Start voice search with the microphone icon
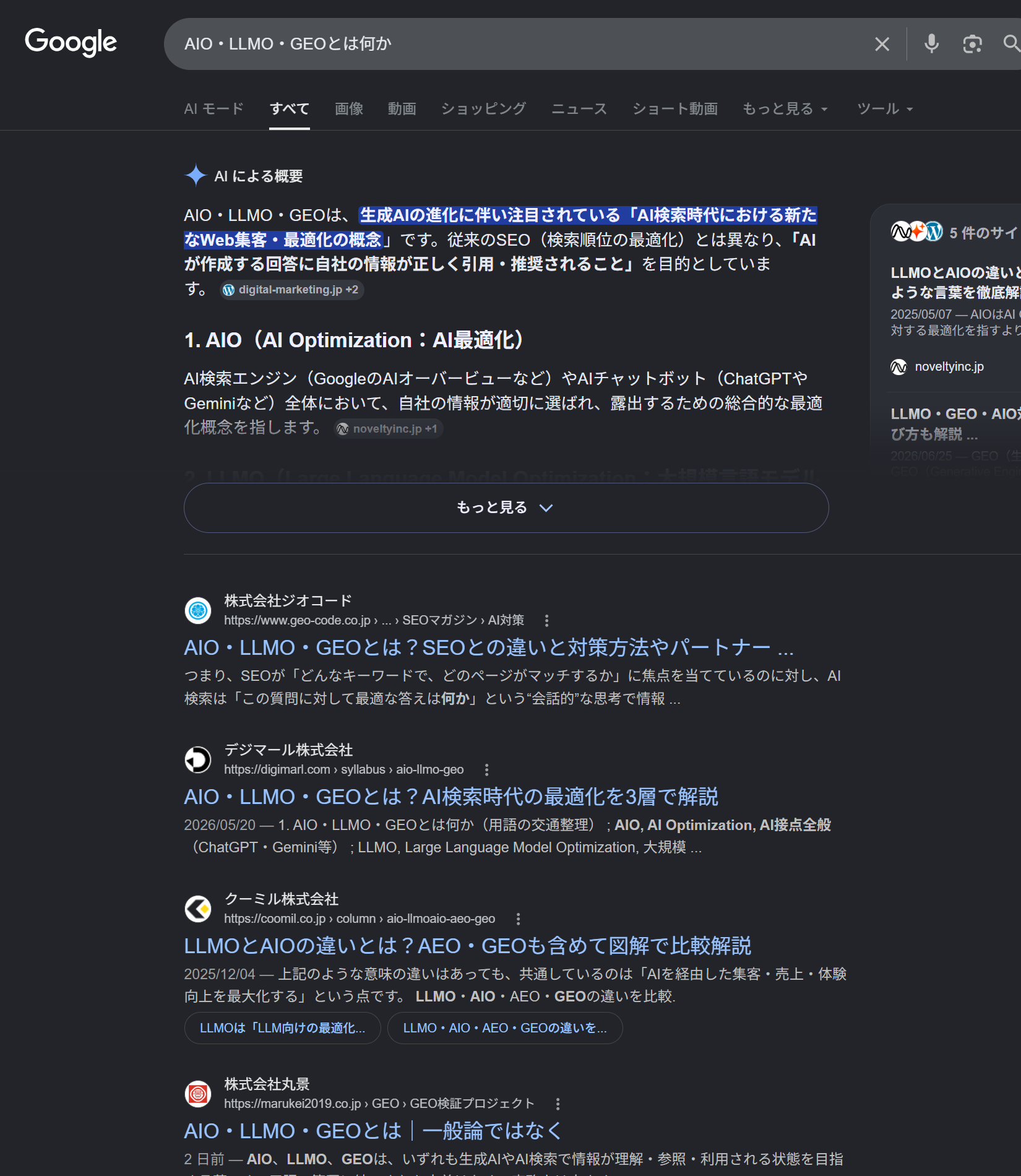 pyautogui.click(x=931, y=44)
